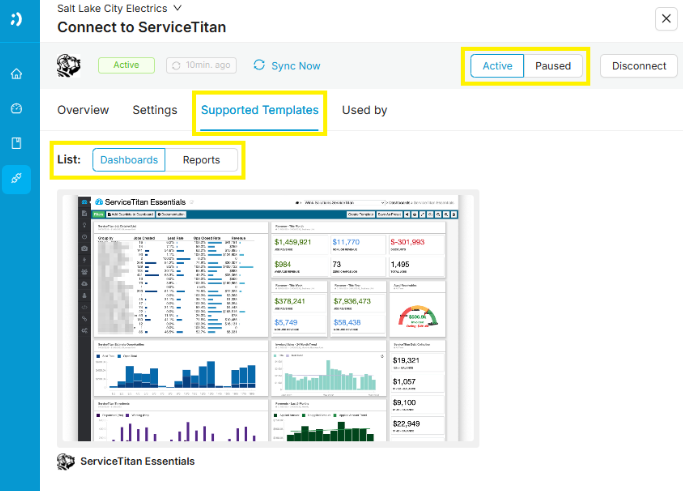Open the reports book icon in sidebar
The image size is (683, 491).
(x=16, y=143)
